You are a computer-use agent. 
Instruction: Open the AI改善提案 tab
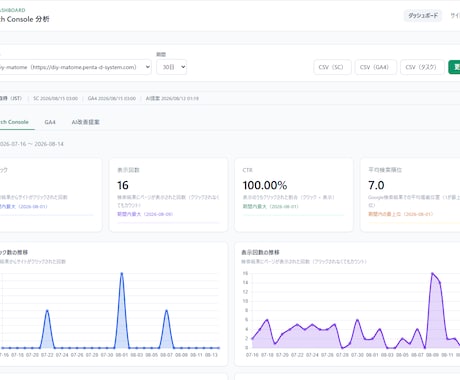[x=86, y=122]
